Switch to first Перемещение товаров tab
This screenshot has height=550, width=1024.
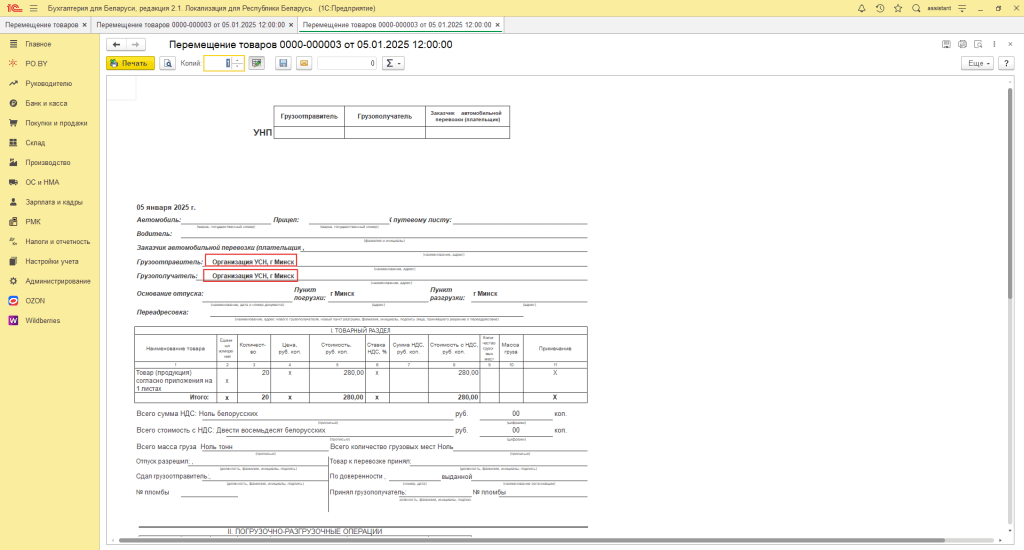(x=41, y=25)
